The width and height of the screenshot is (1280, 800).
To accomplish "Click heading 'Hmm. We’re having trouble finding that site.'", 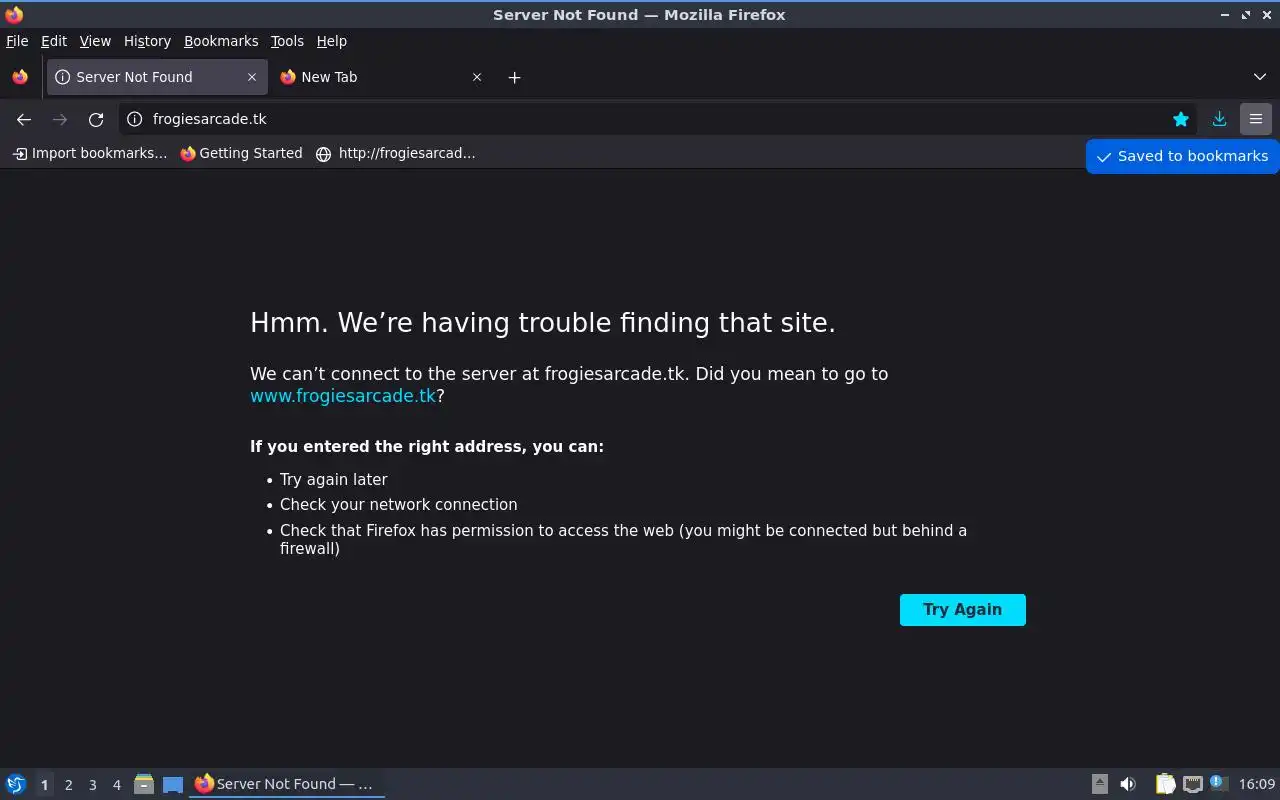I will pos(543,323).
